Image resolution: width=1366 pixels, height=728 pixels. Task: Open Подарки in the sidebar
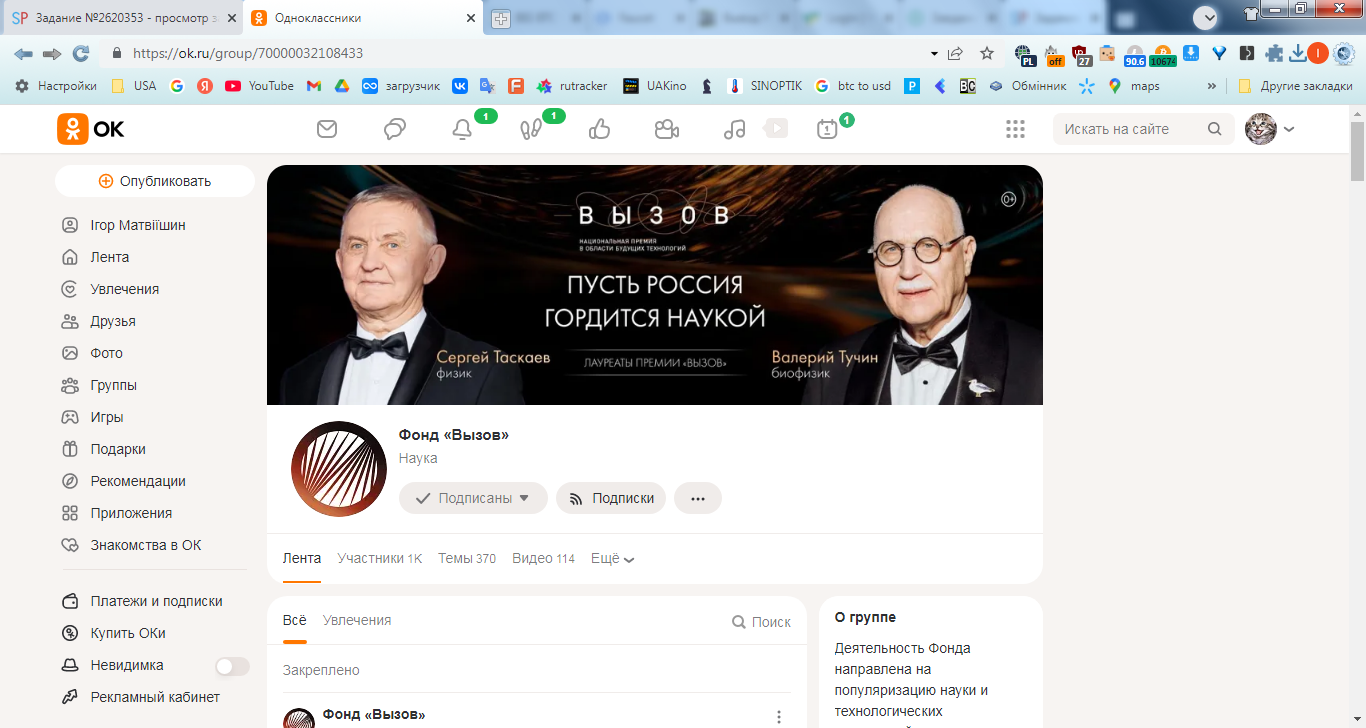[118, 449]
